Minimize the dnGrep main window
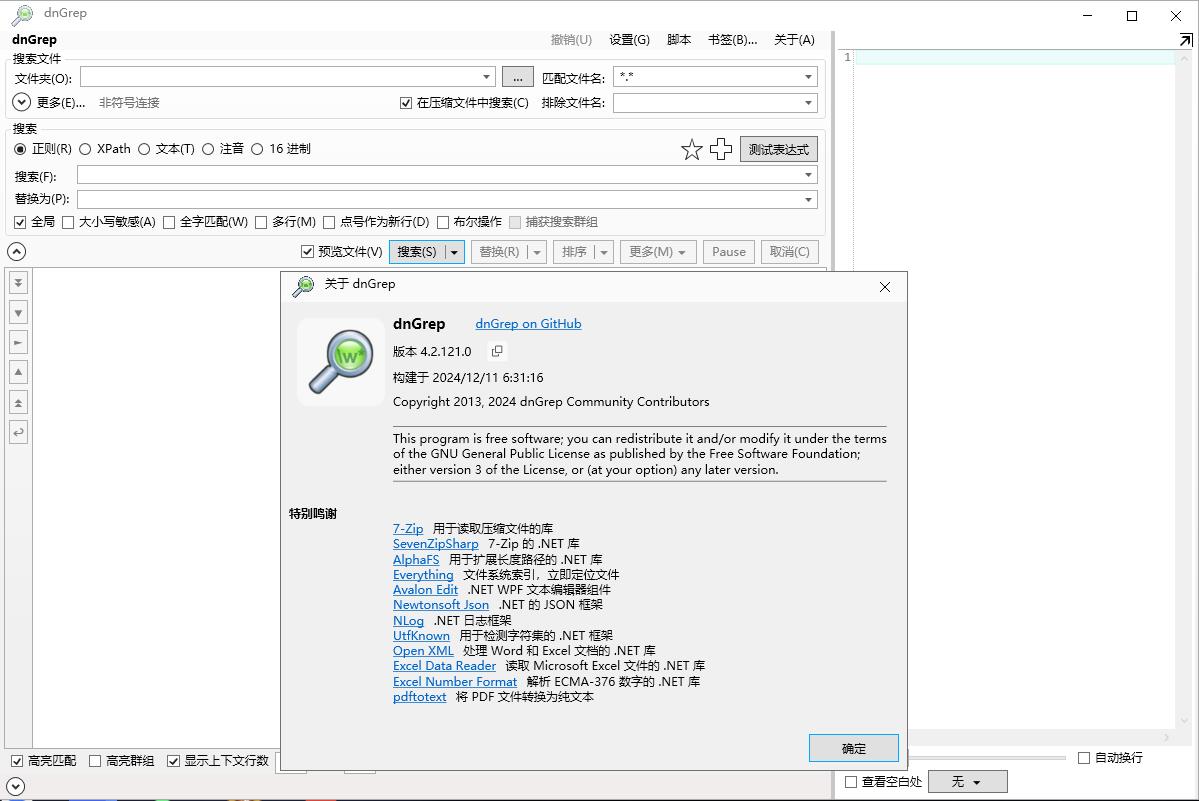This screenshot has width=1199, height=801. coord(1088,15)
